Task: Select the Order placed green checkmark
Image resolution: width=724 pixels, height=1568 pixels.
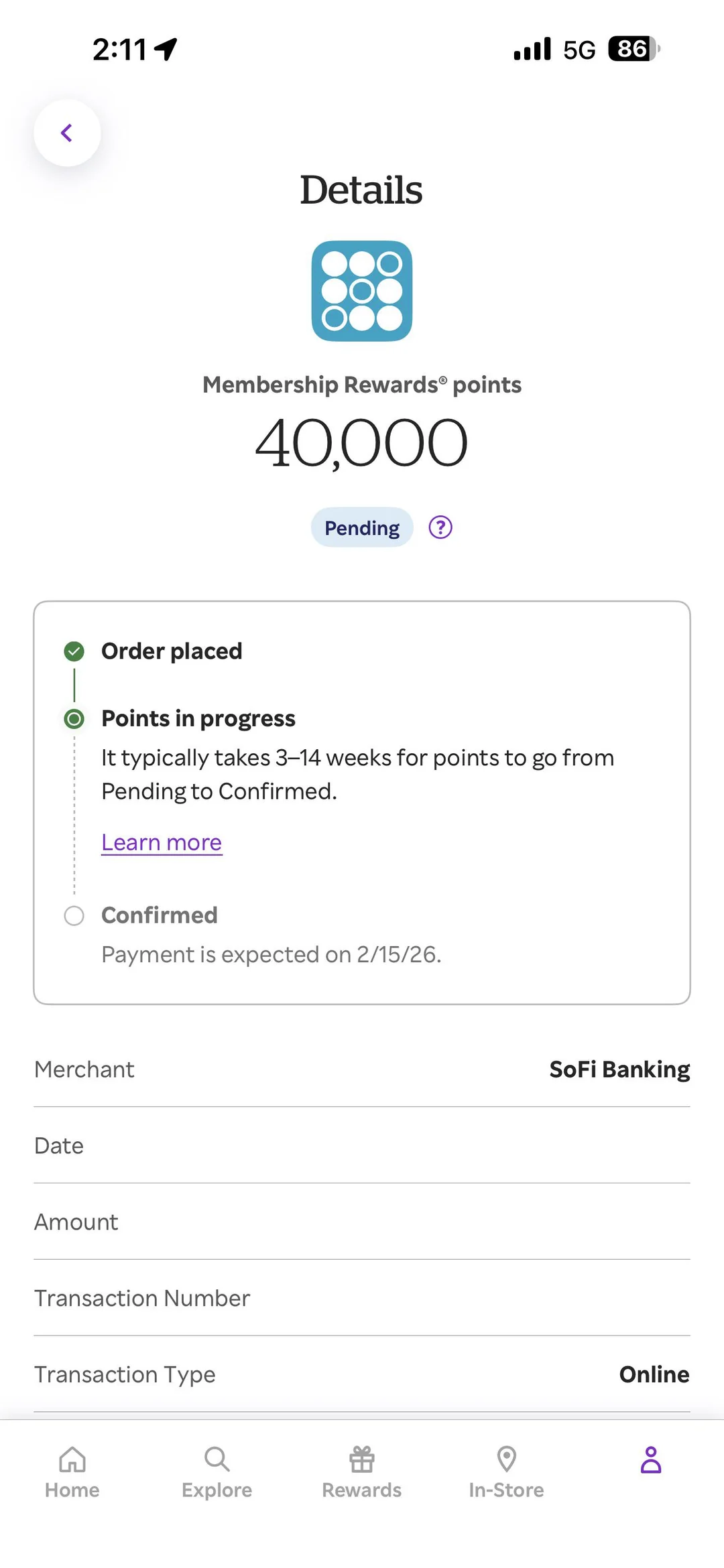Action: tap(74, 651)
